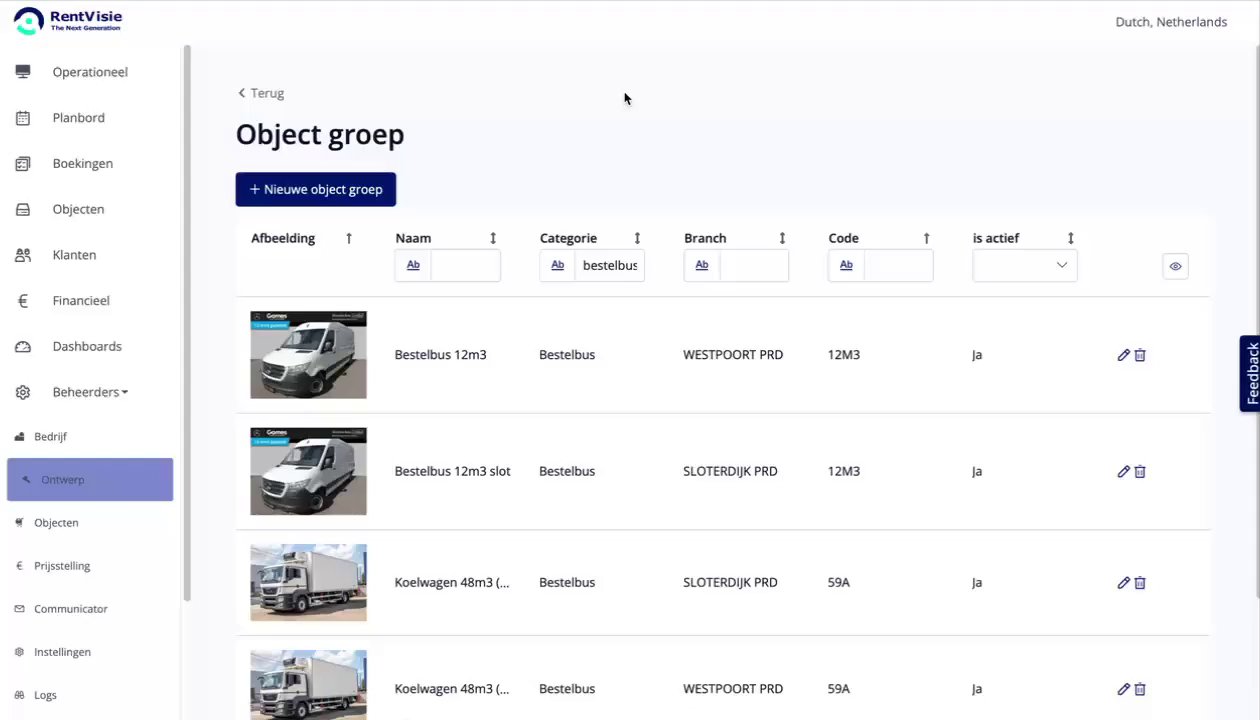The height and width of the screenshot is (720, 1260).
Task: Click the sidebar vertical scrollbar
Action: [187, 320]
